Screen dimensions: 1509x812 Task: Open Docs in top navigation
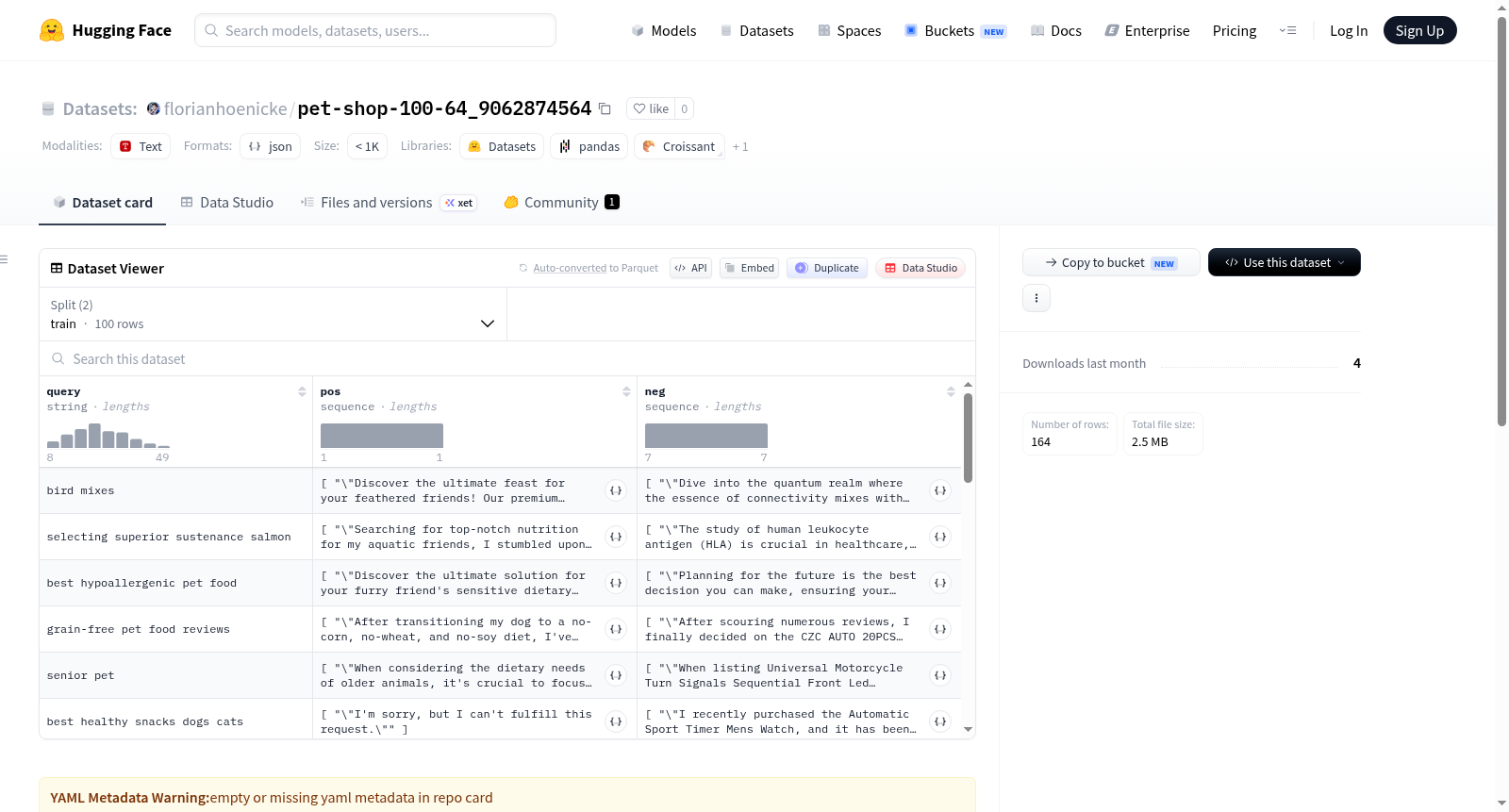(x=1056, y=30)
